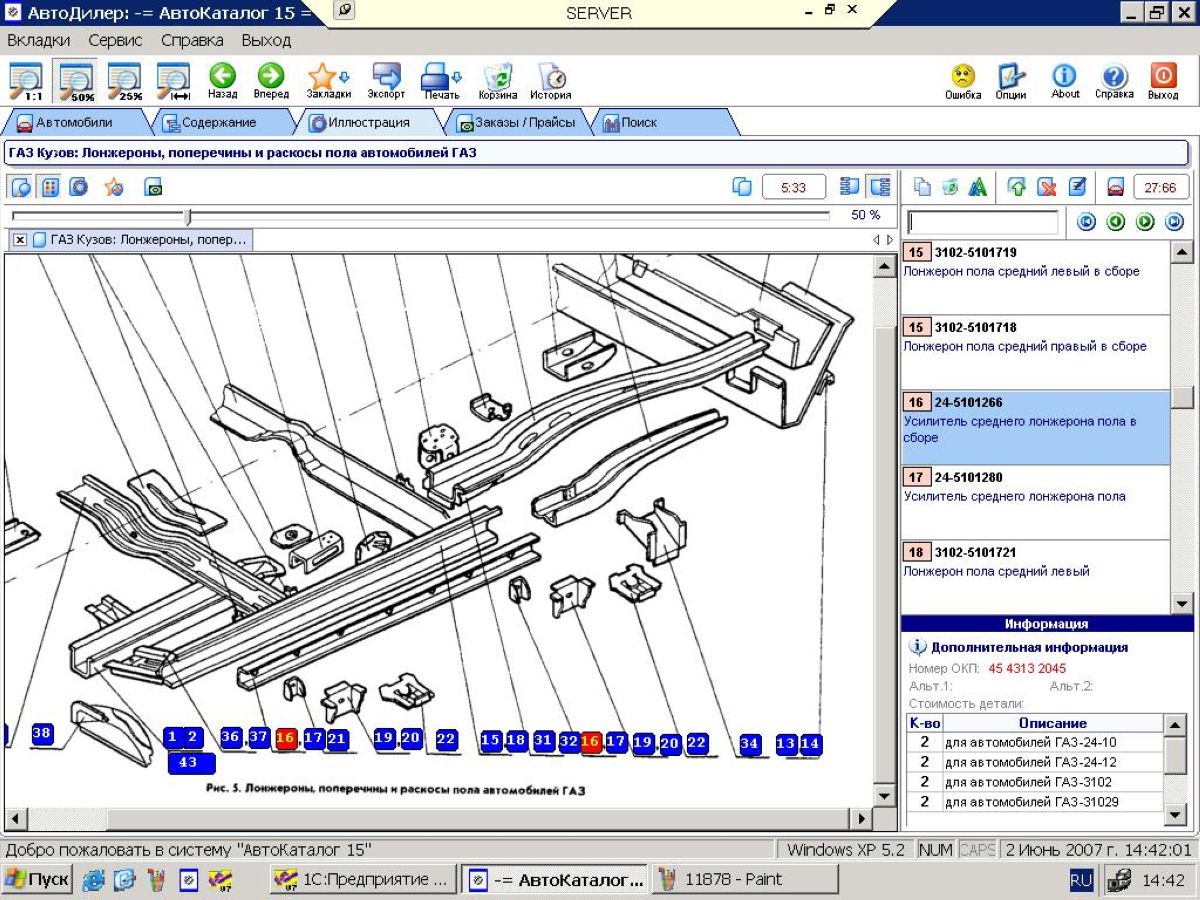
Task: Click the Экспорт export icon
Action: (386, 81)
